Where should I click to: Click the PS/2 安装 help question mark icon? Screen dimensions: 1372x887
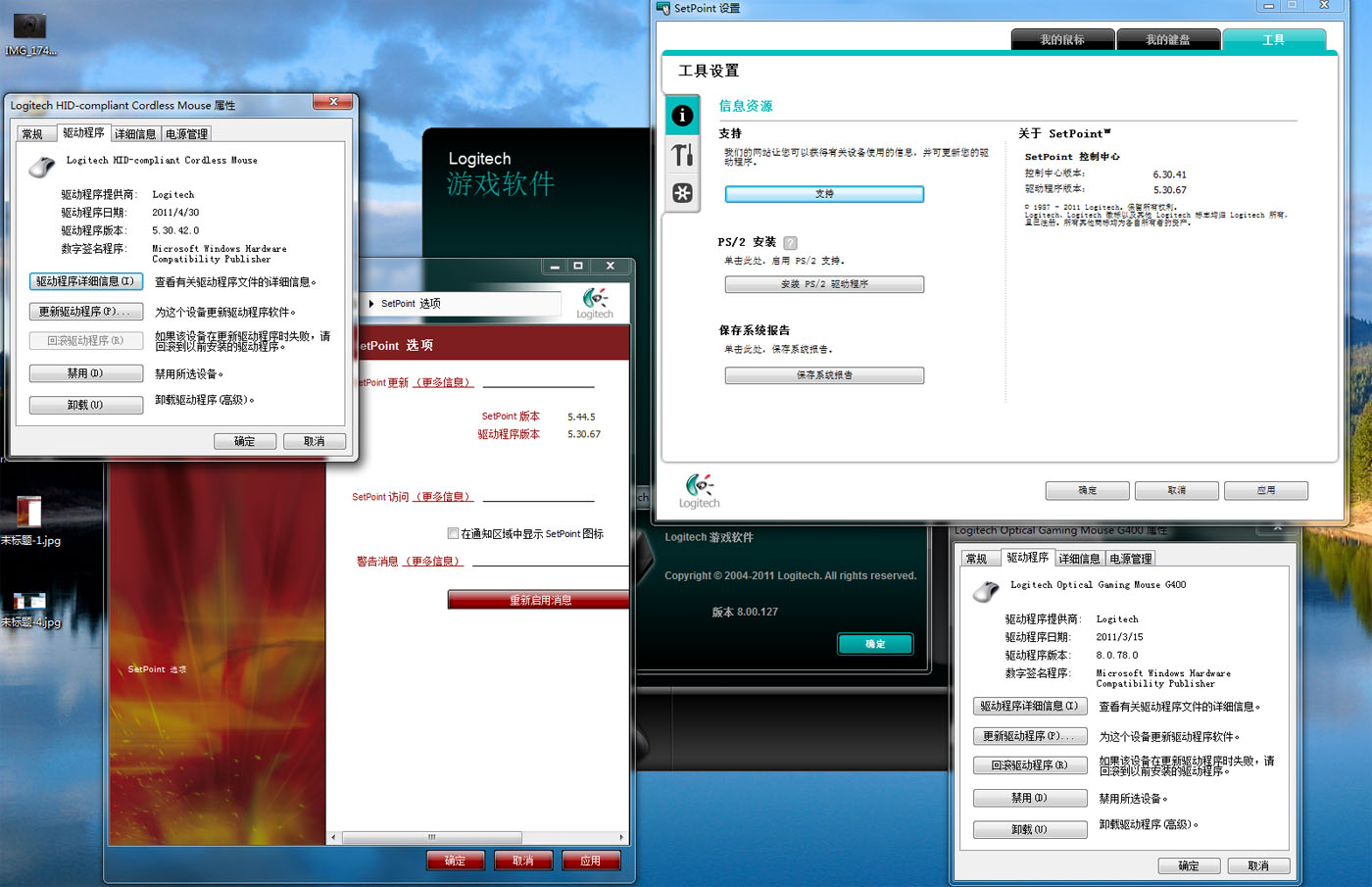tap(791, 242)
